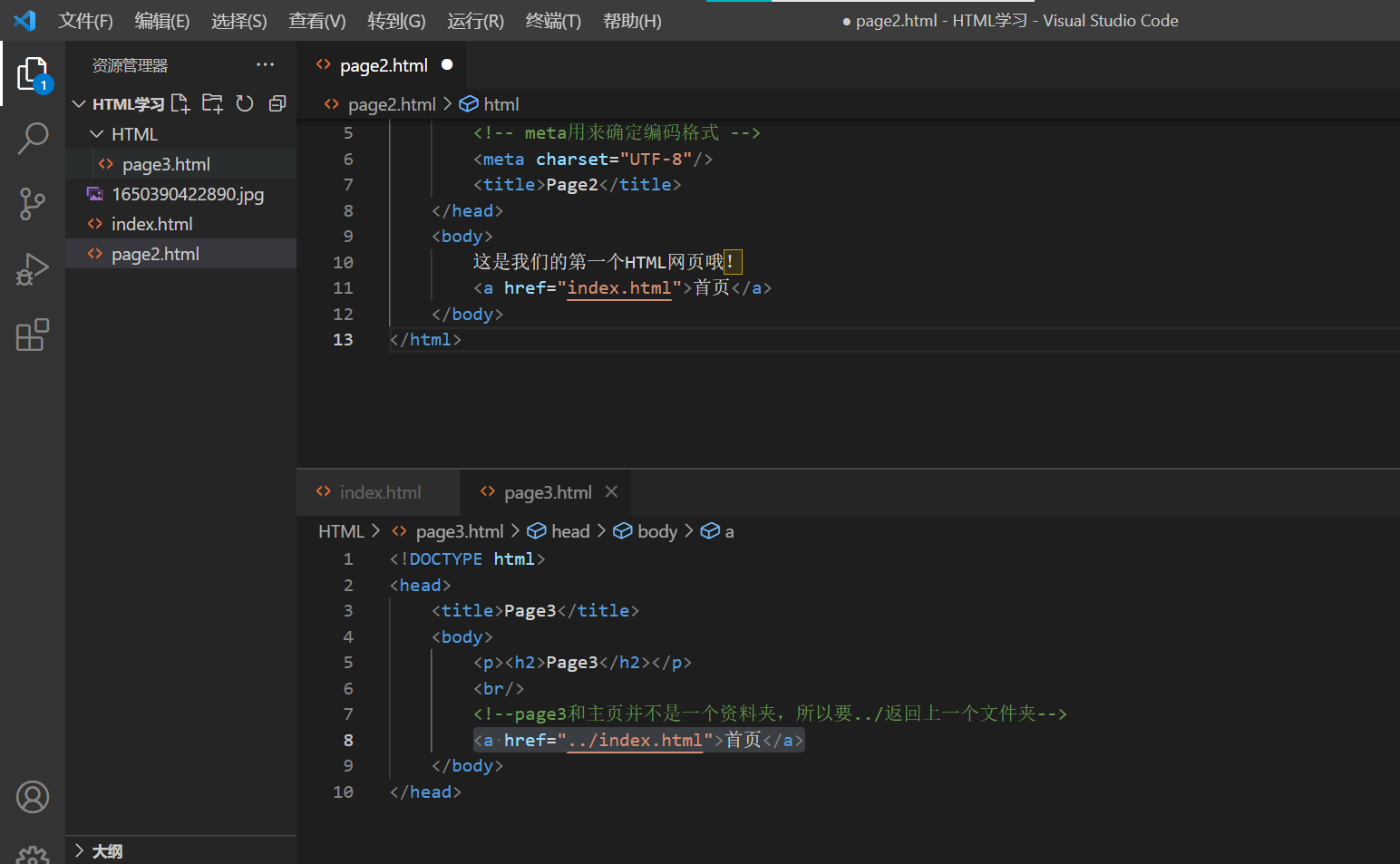Switch to the index.html editor tab

pos(379,492)
